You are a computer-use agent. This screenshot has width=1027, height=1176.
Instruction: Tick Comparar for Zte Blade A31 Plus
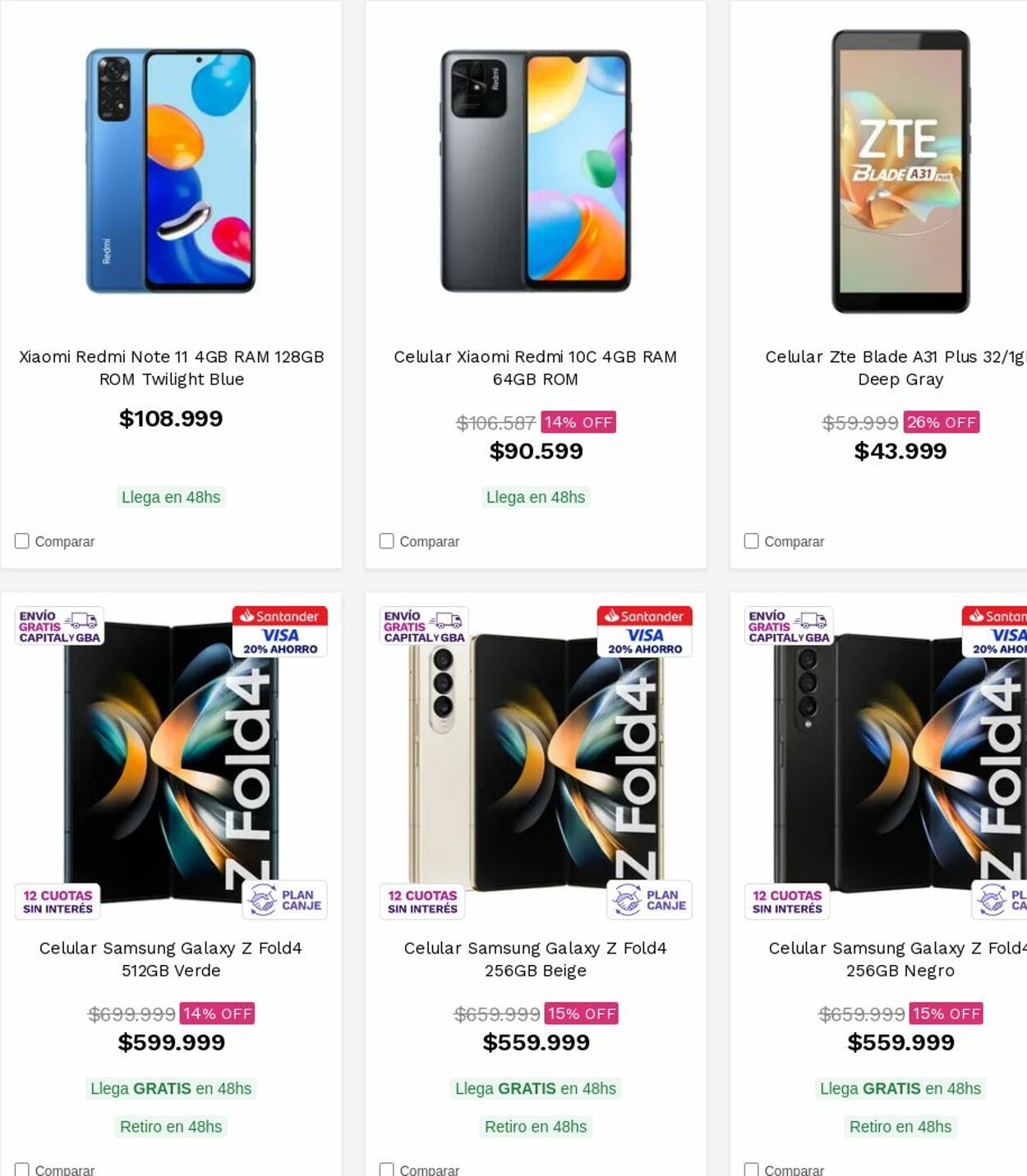click(x=752, y=541)
